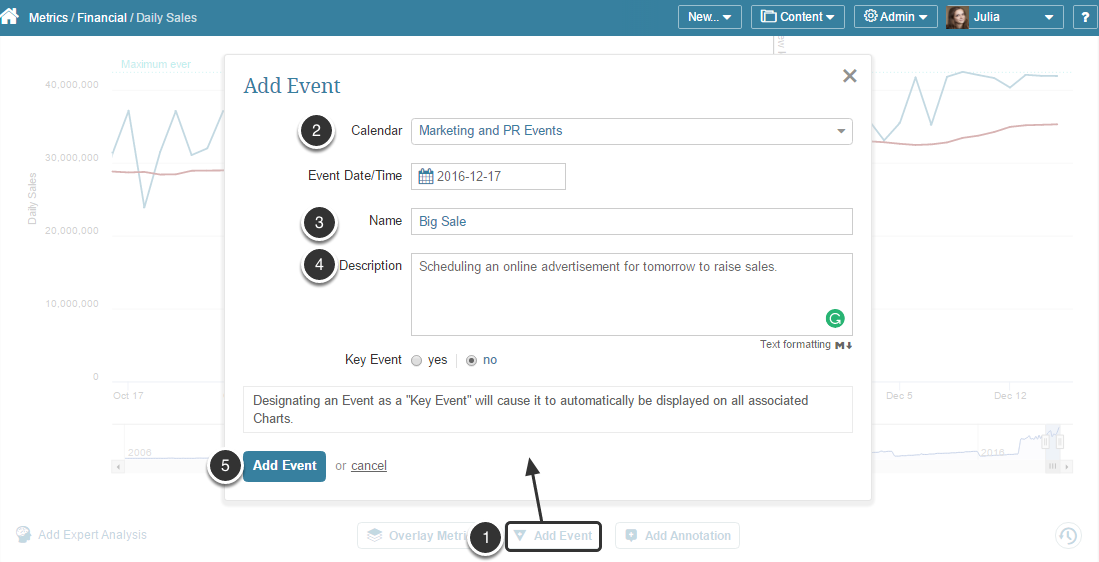This screenshot has height=562, width=1099.
Task: Submit with the Add Event button
Action: tap(285, 466)
